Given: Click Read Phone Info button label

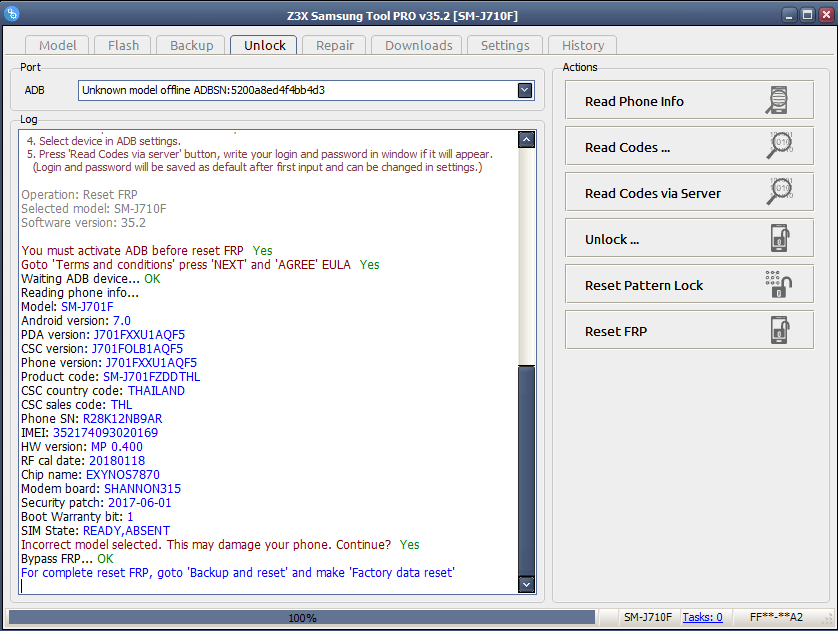Looking at the screenshot, I should click(634, 101).
